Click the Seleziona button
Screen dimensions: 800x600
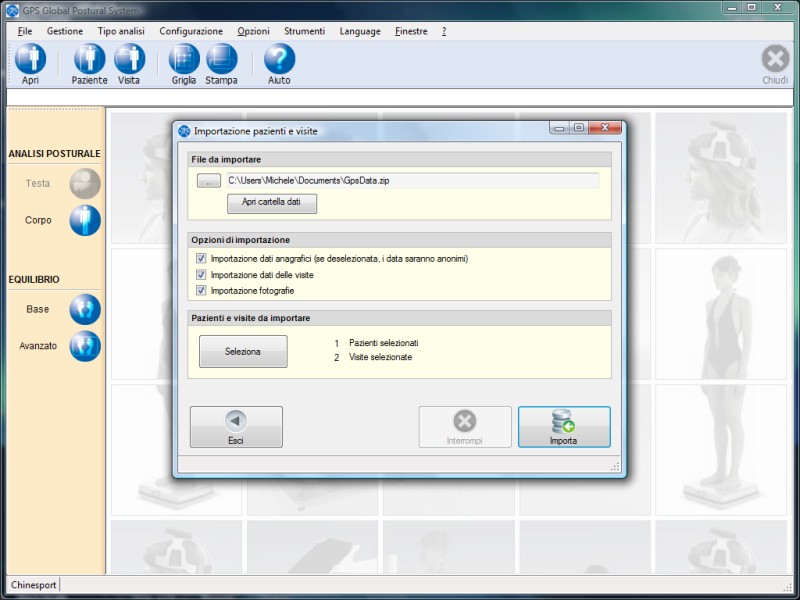tap(243, 352)
